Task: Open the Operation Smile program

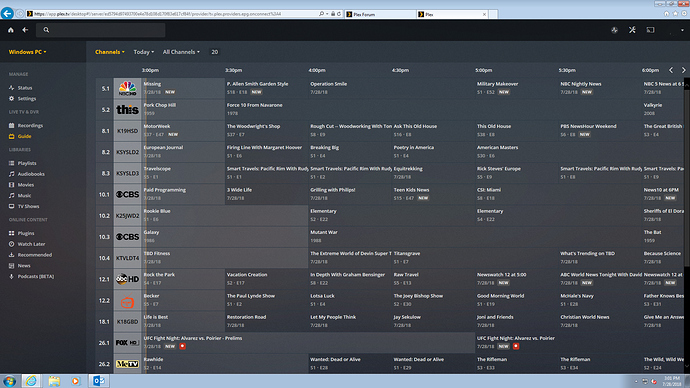Action: tap(392, 88)
